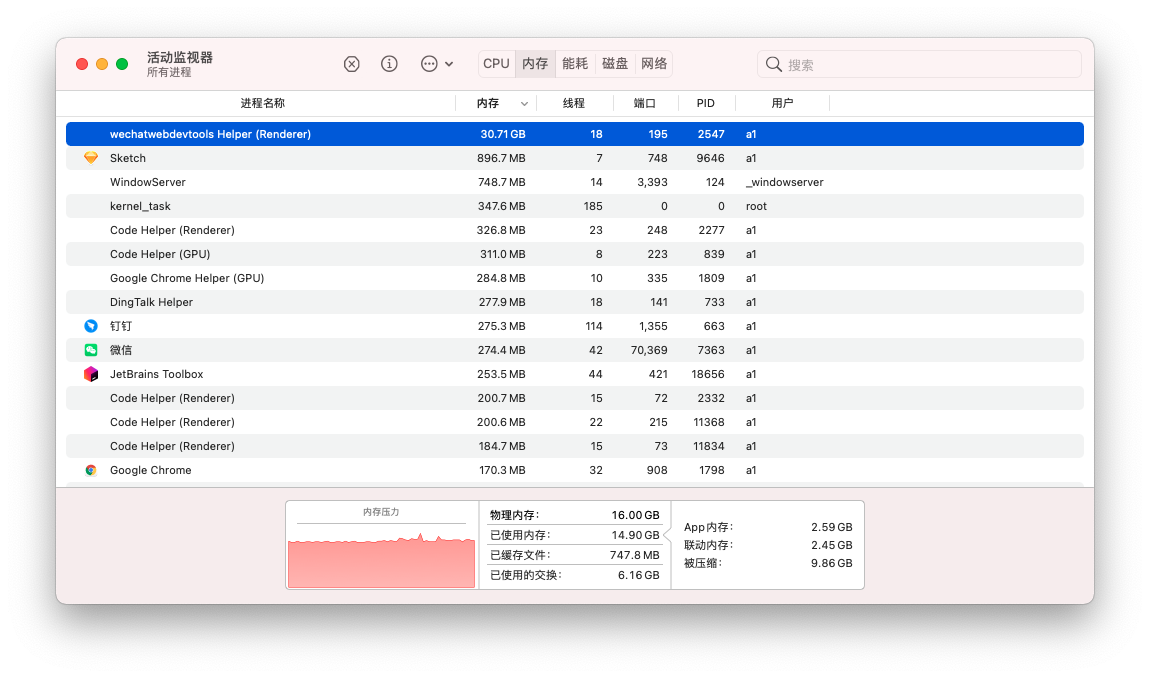1150x678 pixels.
Task: Select the DingTalk Helper process
Action: point(575,302)
